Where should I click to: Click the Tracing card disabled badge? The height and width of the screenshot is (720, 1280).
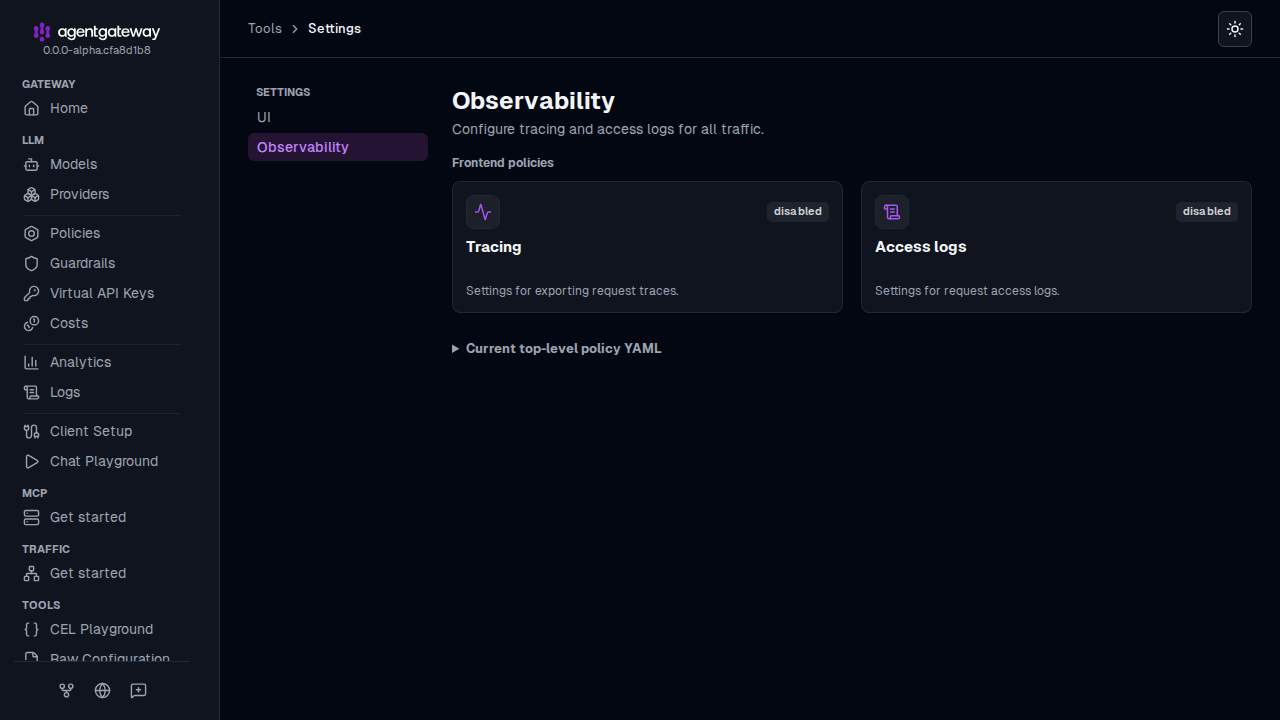(798, 211)
